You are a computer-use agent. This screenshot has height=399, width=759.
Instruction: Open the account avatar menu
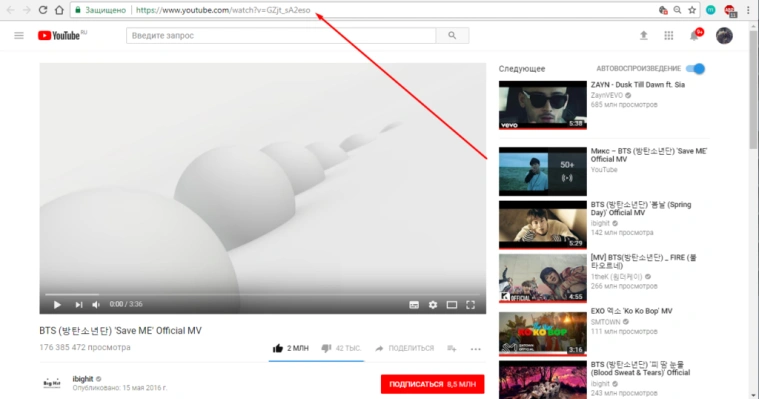pos(724,35)
